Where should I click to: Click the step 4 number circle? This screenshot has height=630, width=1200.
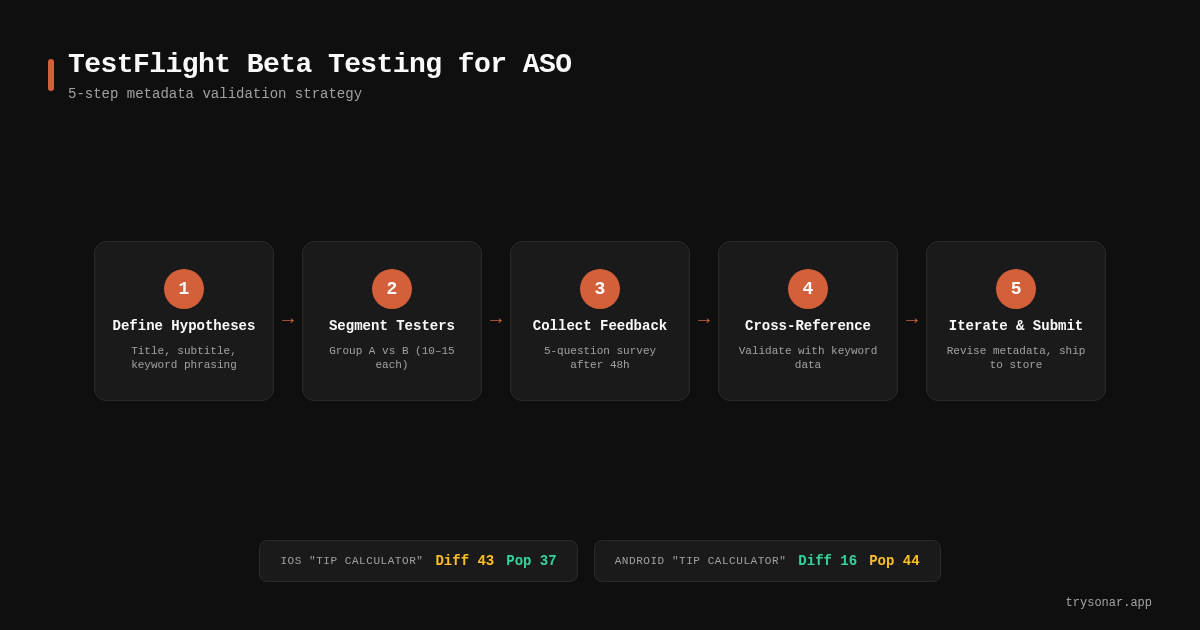(808, 289)
